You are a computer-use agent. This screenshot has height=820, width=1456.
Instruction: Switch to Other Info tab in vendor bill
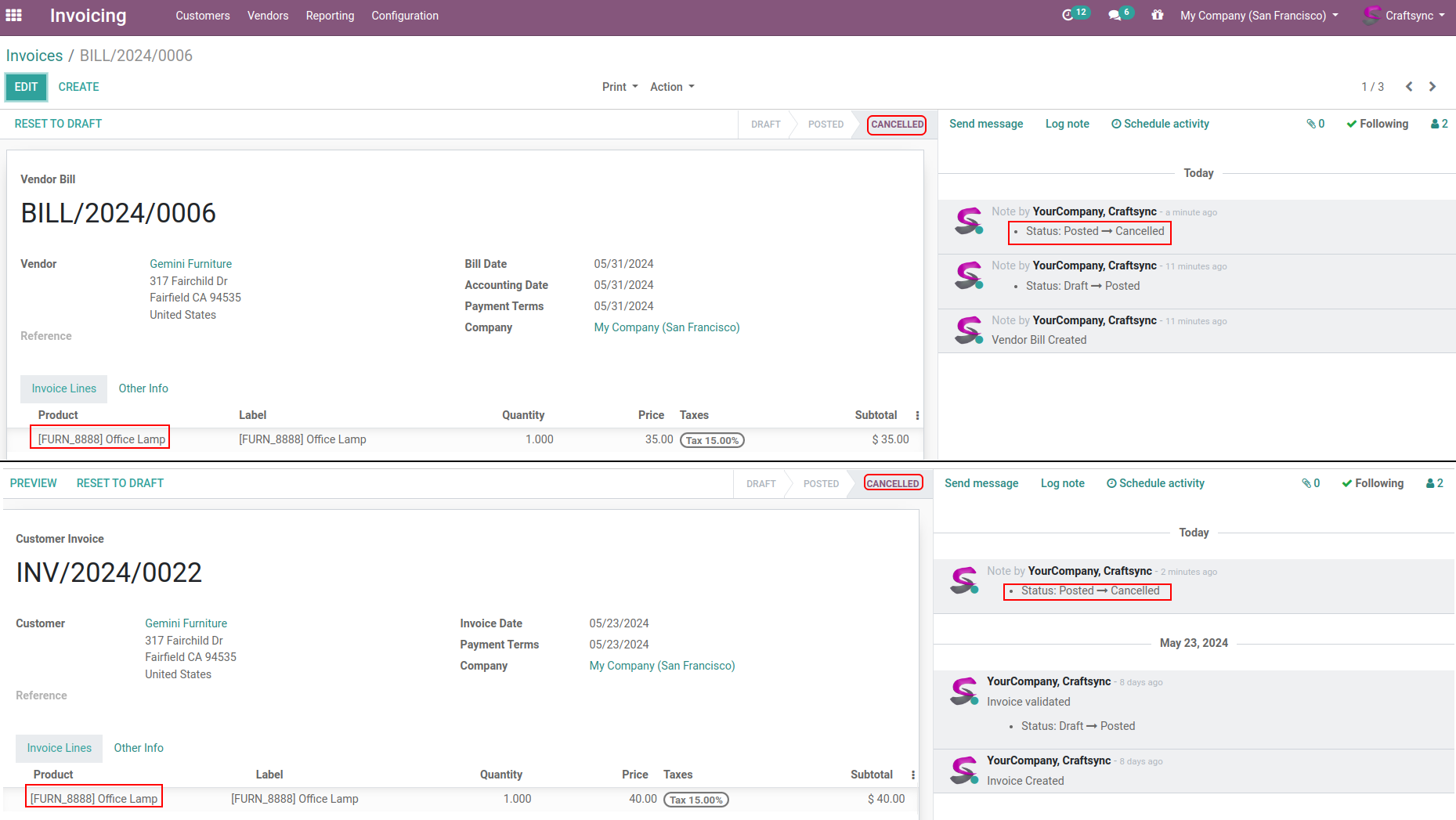tap(143, 388)
